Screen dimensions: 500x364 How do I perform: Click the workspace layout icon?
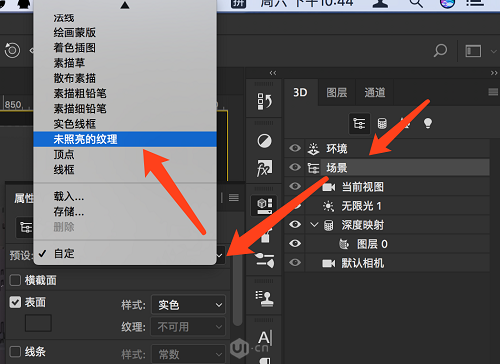point(473,51)
